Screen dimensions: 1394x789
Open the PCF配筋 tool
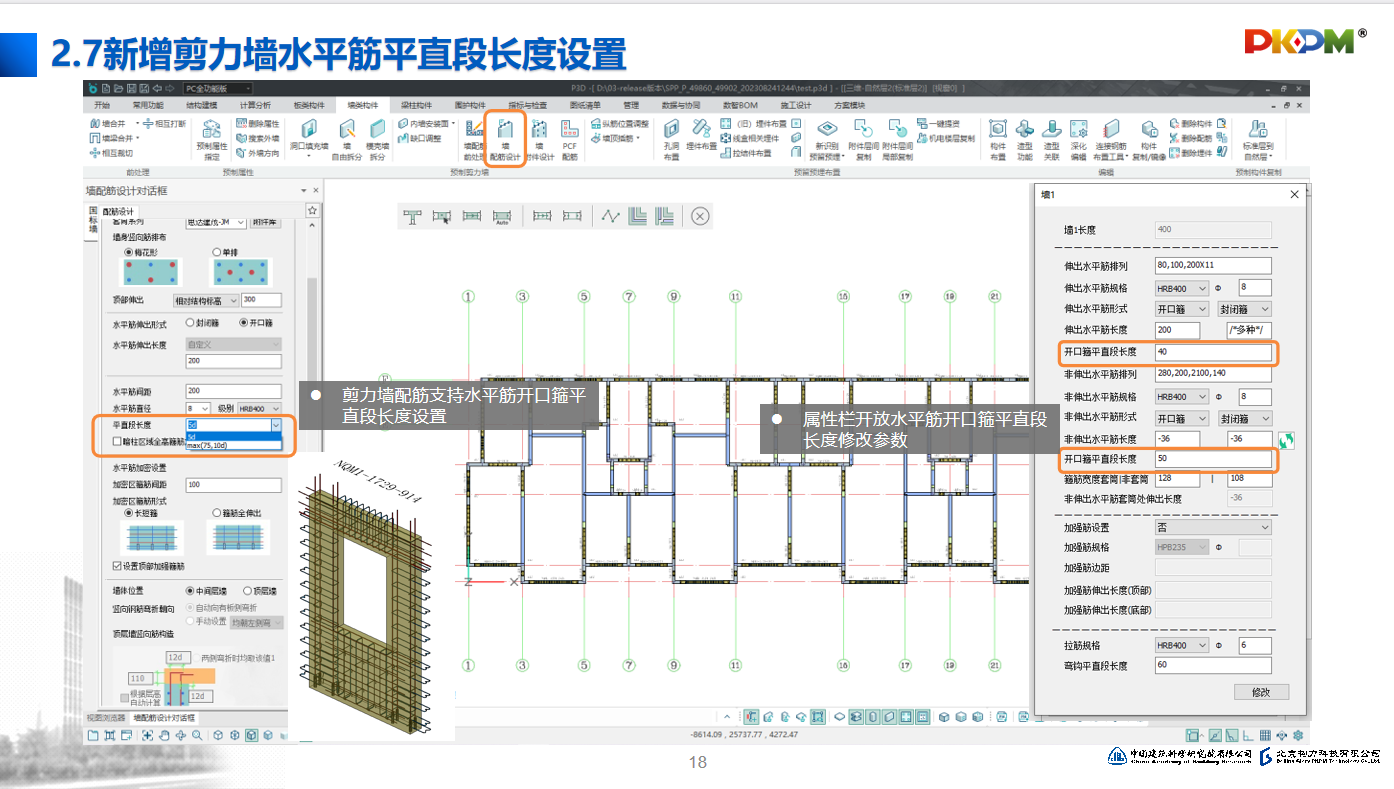(569, 137)
